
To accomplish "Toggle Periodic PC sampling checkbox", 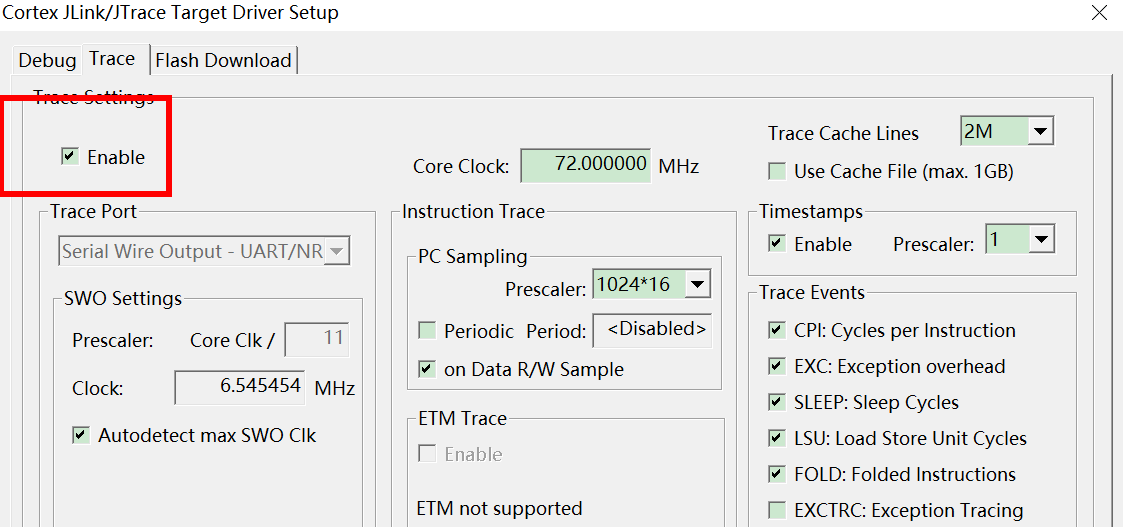I will click(427, 332).
